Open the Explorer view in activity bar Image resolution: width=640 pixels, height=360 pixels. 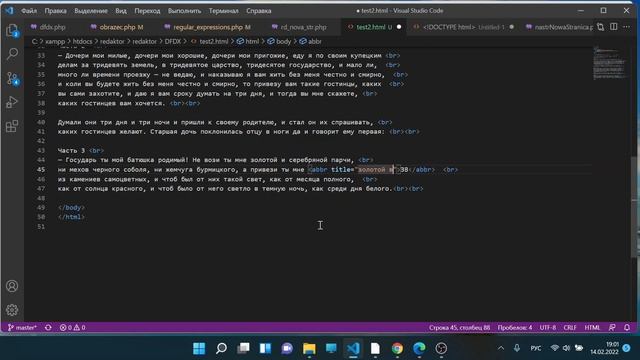[12, 30]
